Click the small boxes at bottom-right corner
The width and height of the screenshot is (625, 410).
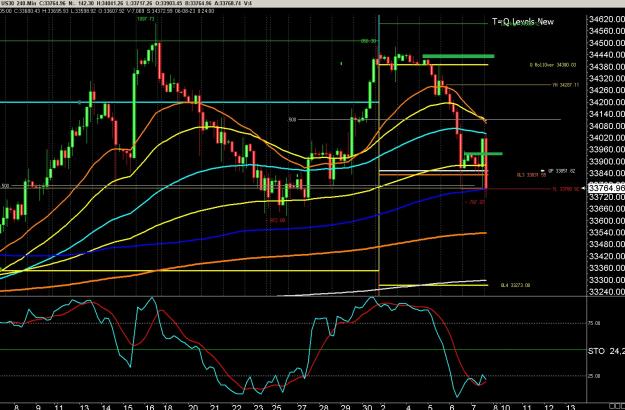[x=615, y=407]
